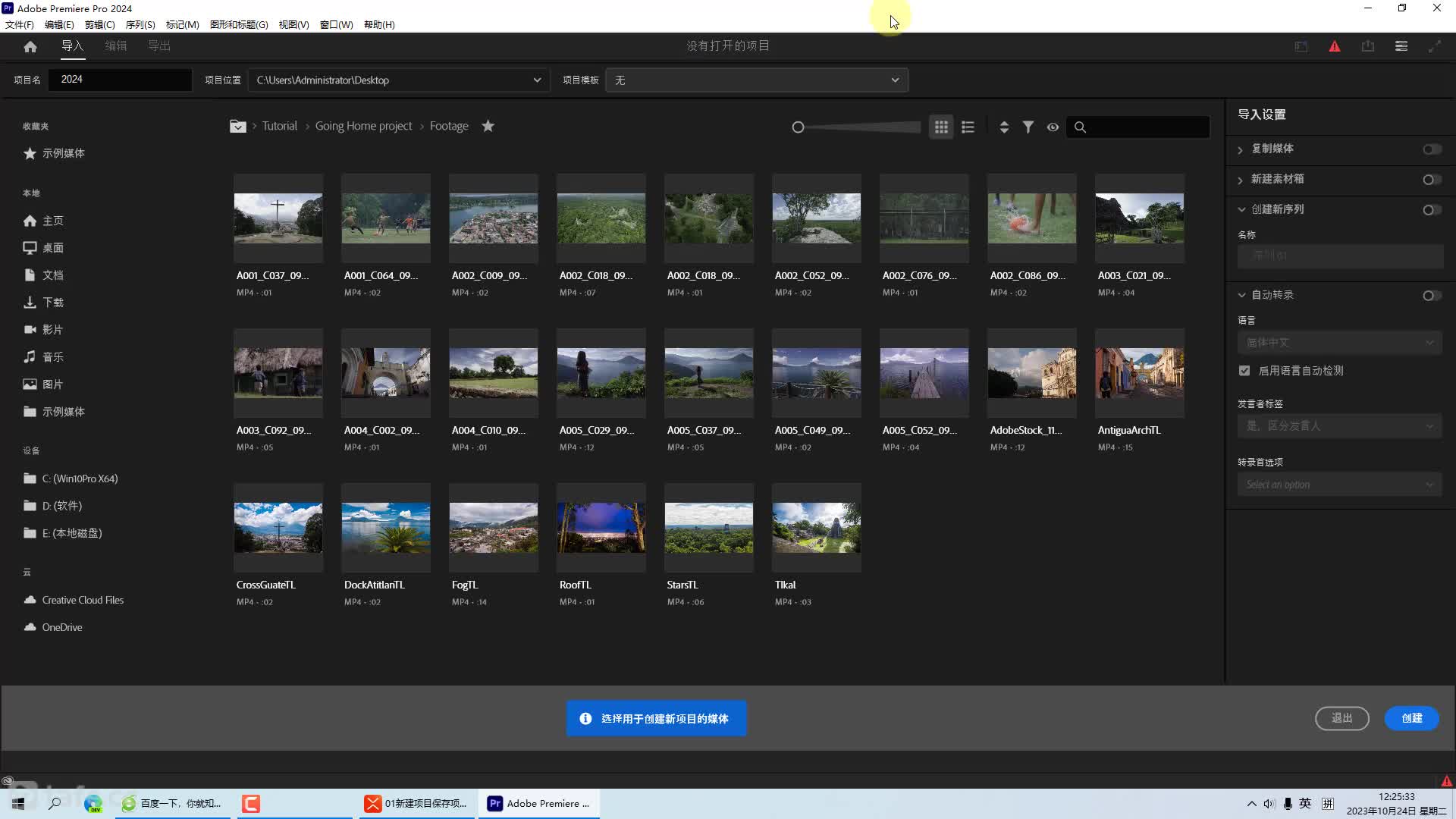
Task: Click the breadcrumb root folder icon
Action: tap(238, 127)
